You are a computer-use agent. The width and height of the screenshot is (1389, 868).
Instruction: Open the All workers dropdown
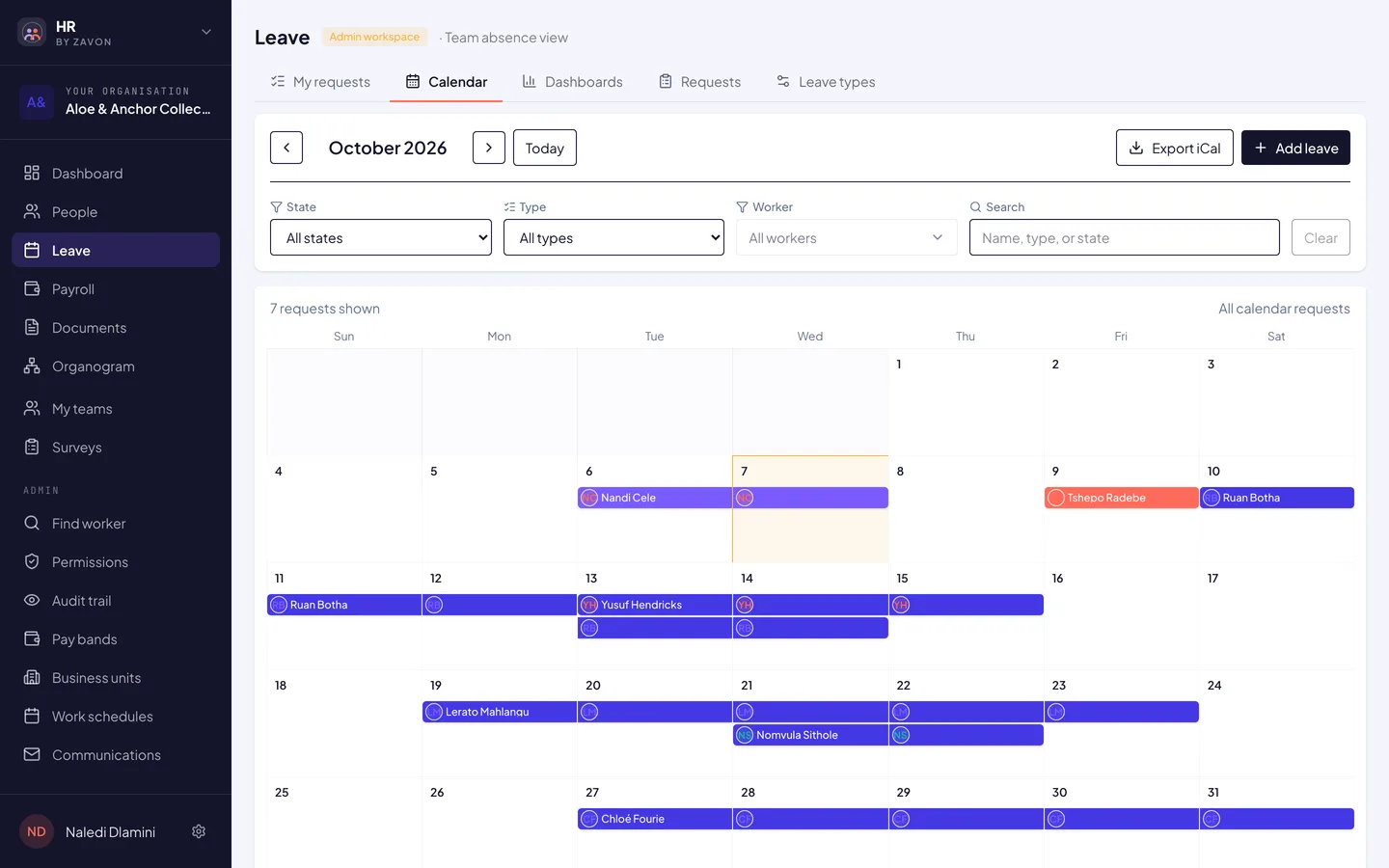coord(847,237)
